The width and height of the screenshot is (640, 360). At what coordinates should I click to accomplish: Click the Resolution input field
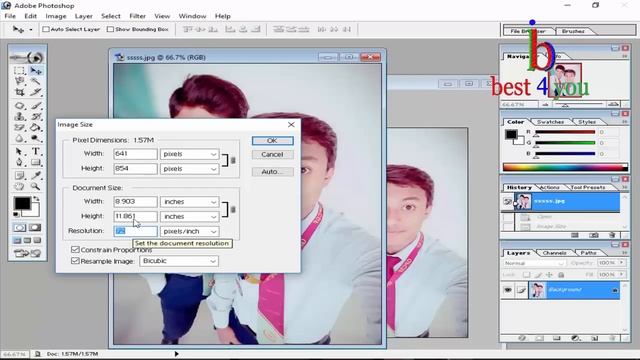point(136,231)
